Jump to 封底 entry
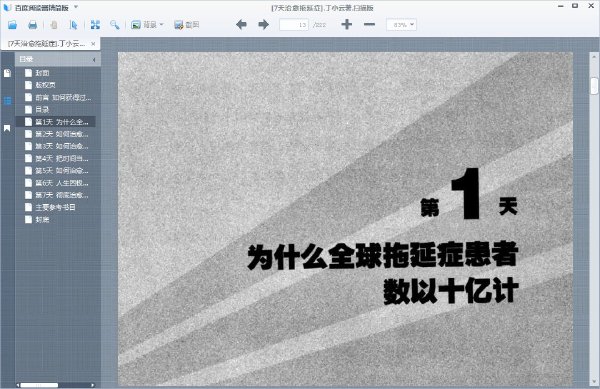This screenshot has width=600, height=389. coord(42,220)
